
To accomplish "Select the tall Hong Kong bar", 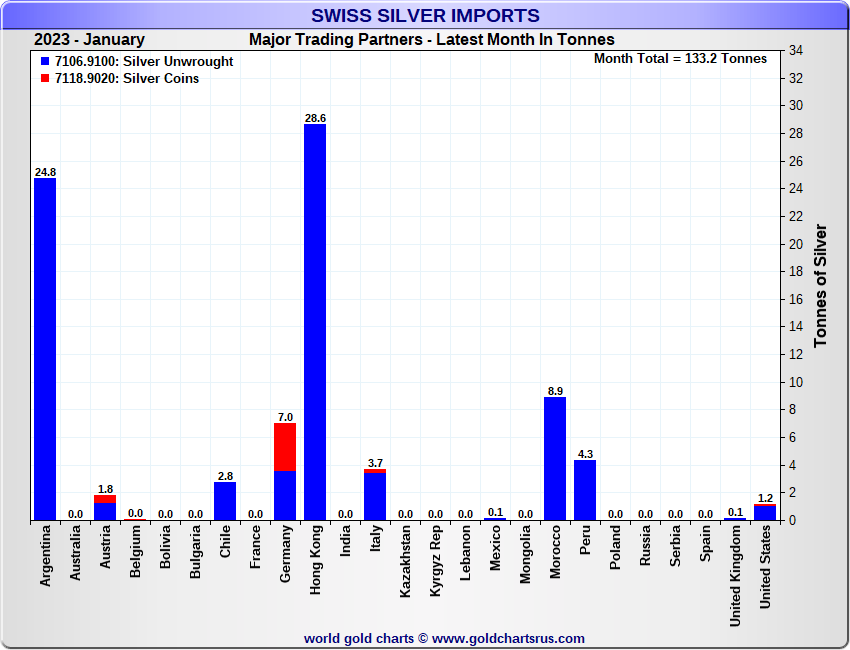I will [315, 320].
